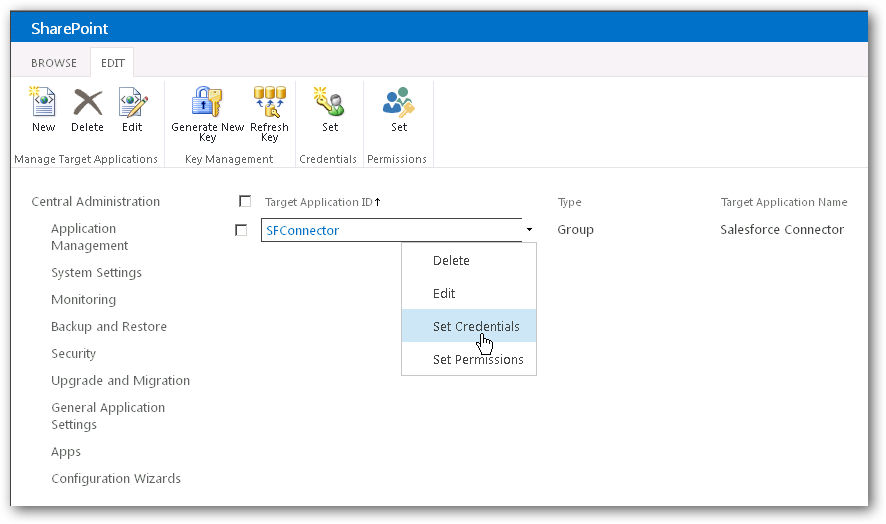The width and height of the screenshot is (886, 524).
Task: Go to Configuration Wizards
Action: pos(116,478)
